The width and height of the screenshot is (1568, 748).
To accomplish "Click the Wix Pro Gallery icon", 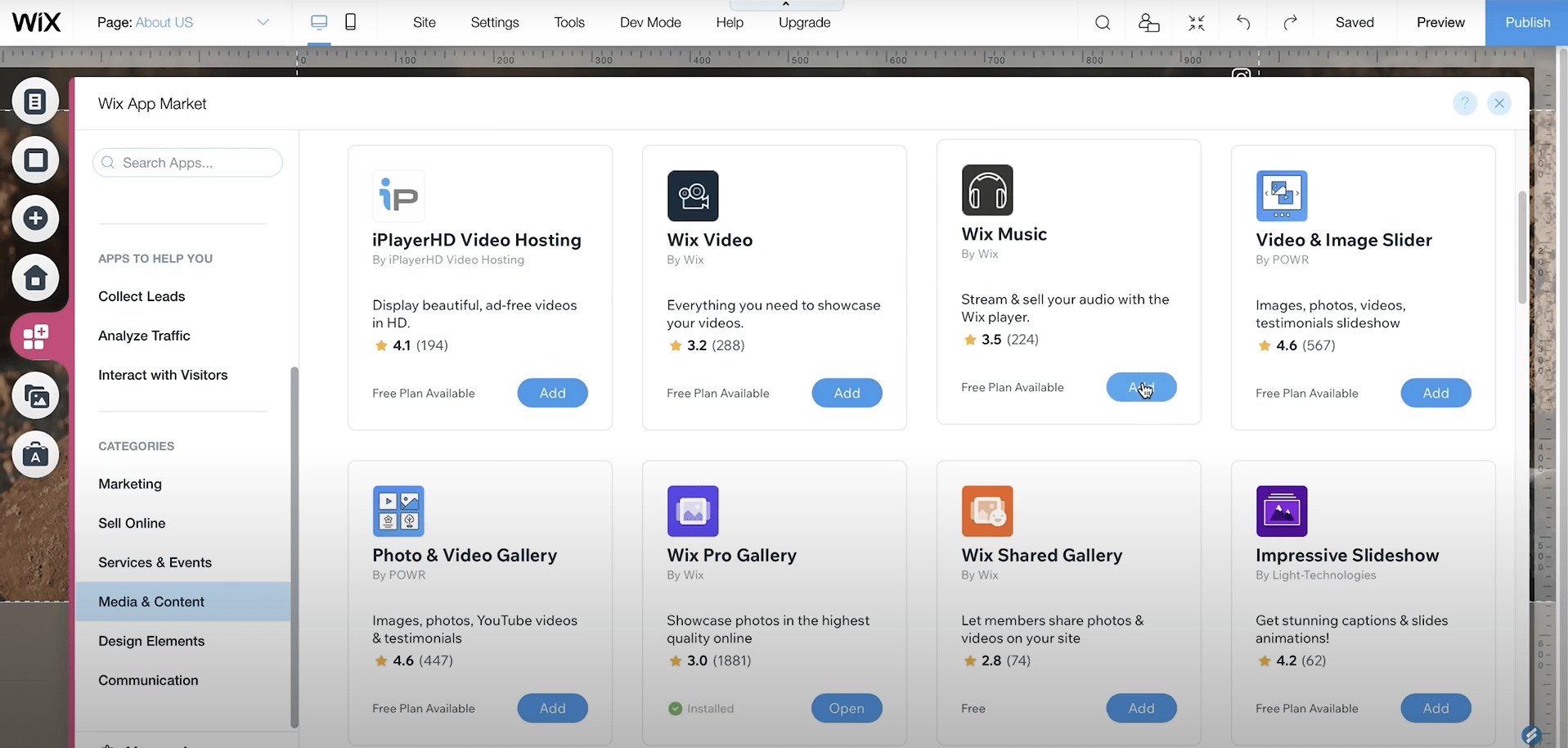I will pos(693,511).
